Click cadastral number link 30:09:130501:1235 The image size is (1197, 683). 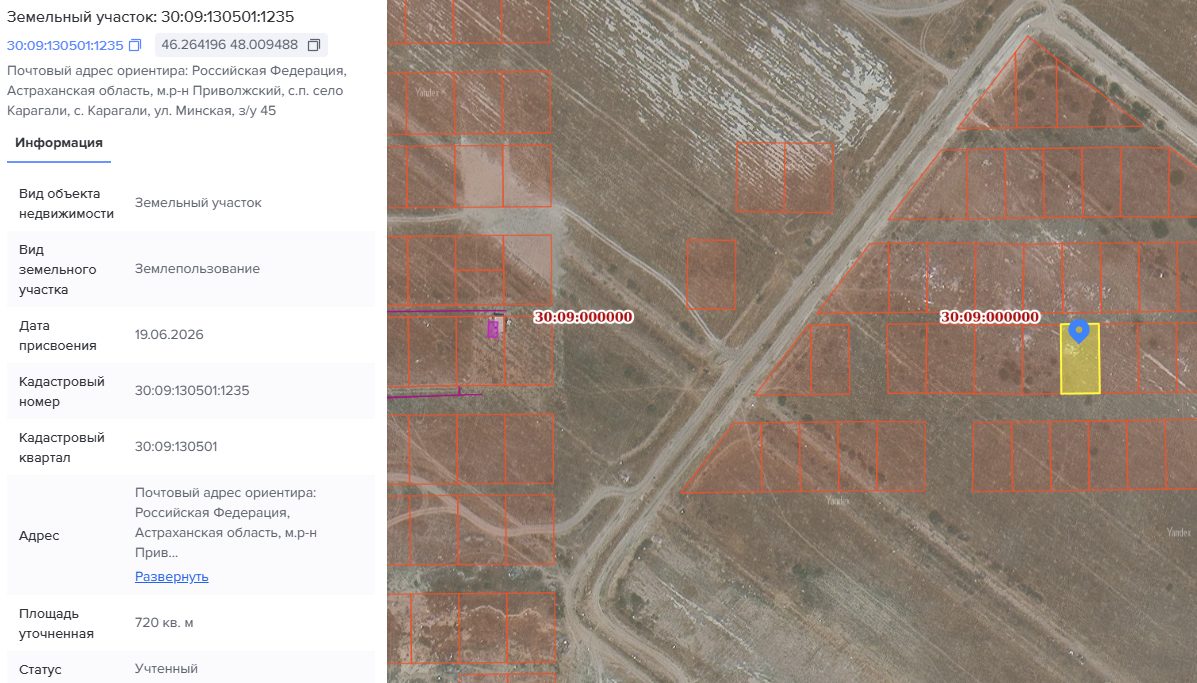[65, 45]
